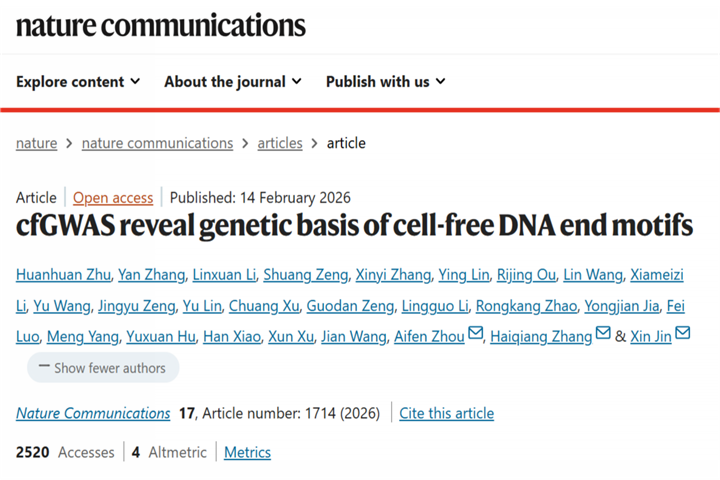This screenshot has height=480, width=720.
Task: Click envelope icon next to Aifen Zhou
Action: coord(476,334)
